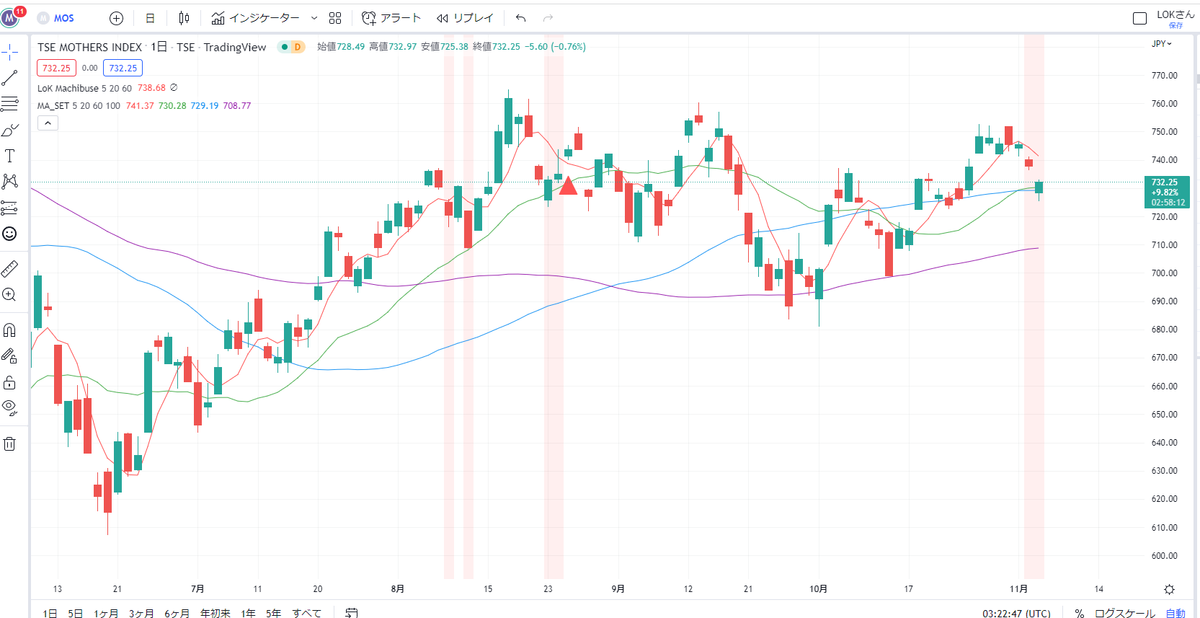Image resolution: width=1200 pixels, height=618 pixels.
Task: Select the 年初来 date range
Action: tap(215, 613)
